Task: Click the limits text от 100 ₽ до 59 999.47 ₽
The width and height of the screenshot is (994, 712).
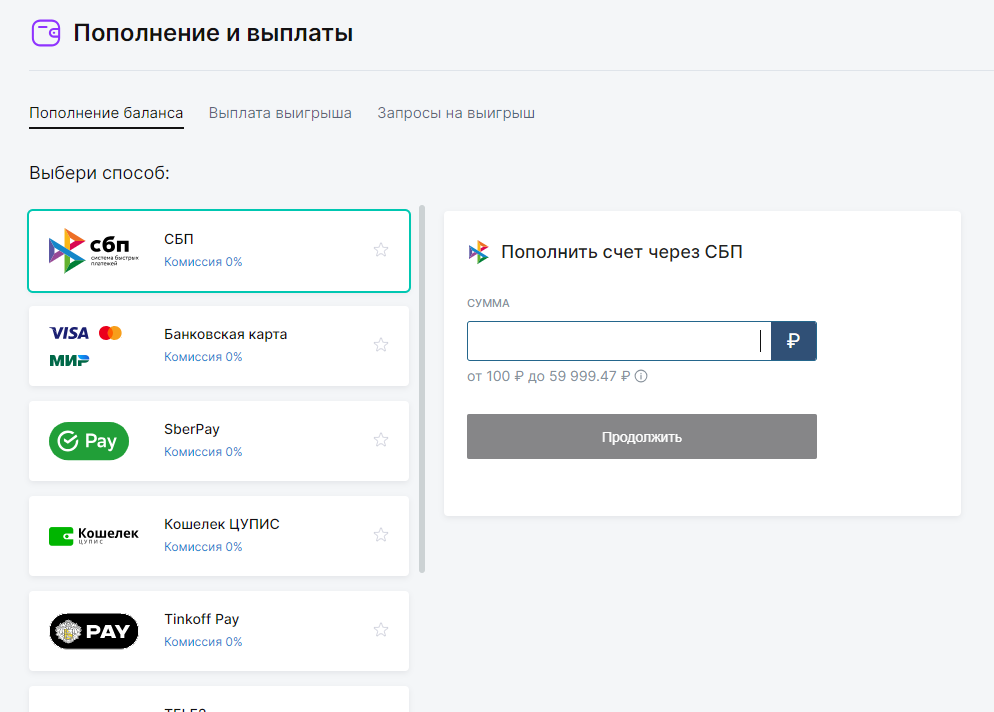Action: pos(548,377)
